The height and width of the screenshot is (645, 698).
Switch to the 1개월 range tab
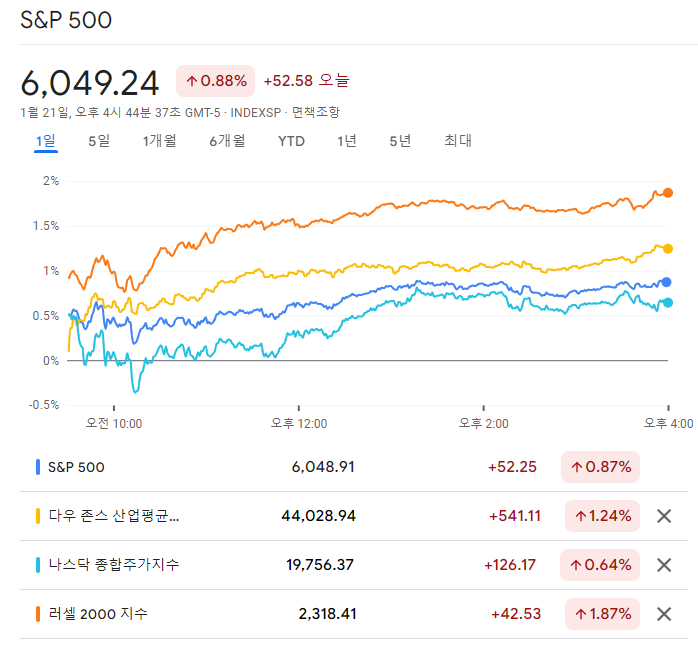click(x=159, y=141)
